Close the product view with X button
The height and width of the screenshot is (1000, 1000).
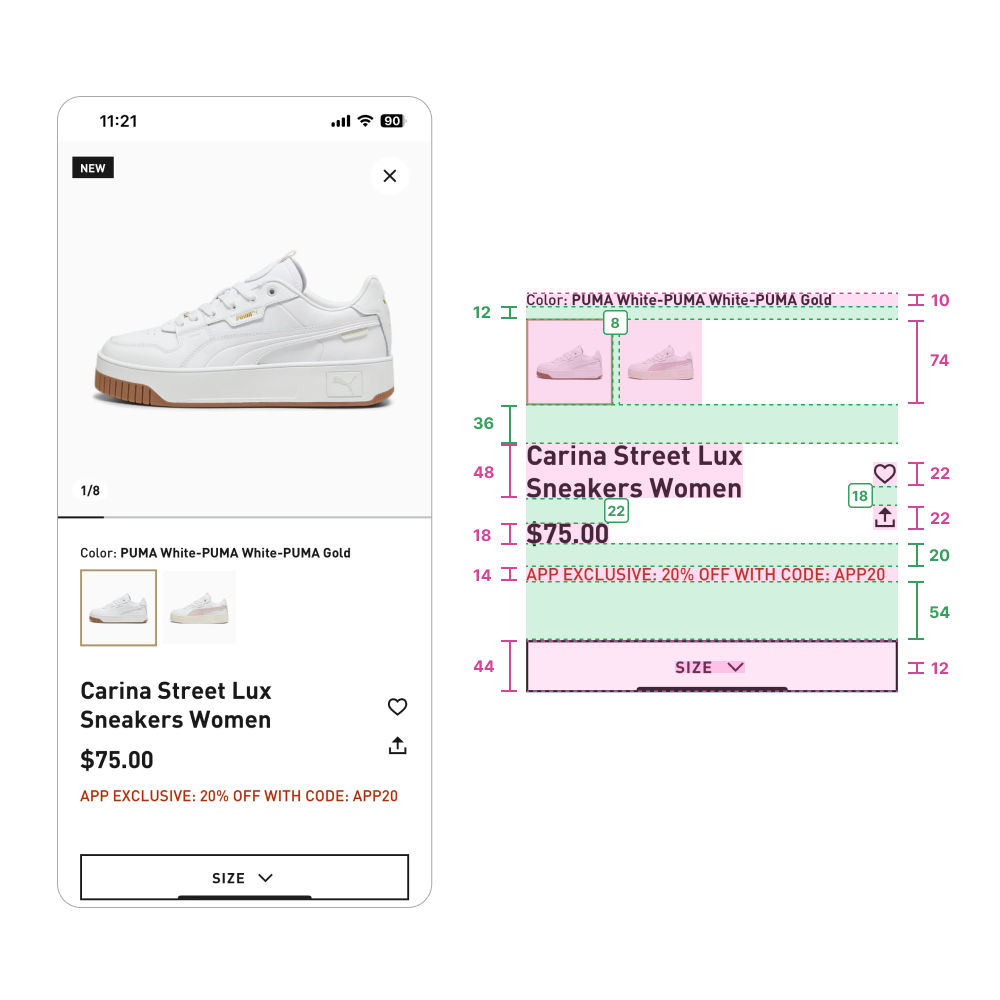click(390, 175)
